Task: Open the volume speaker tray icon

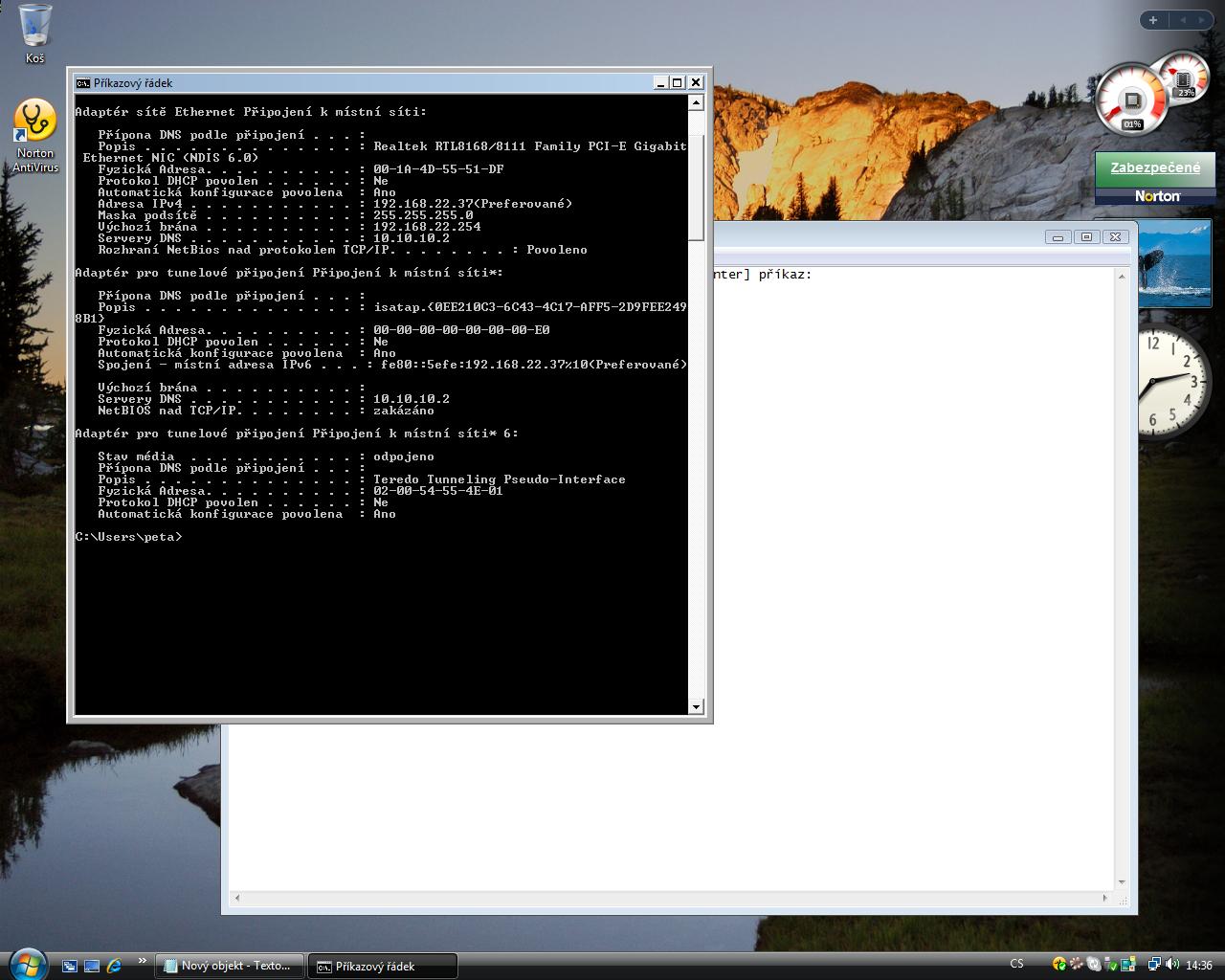Action: coord(1172,965)
